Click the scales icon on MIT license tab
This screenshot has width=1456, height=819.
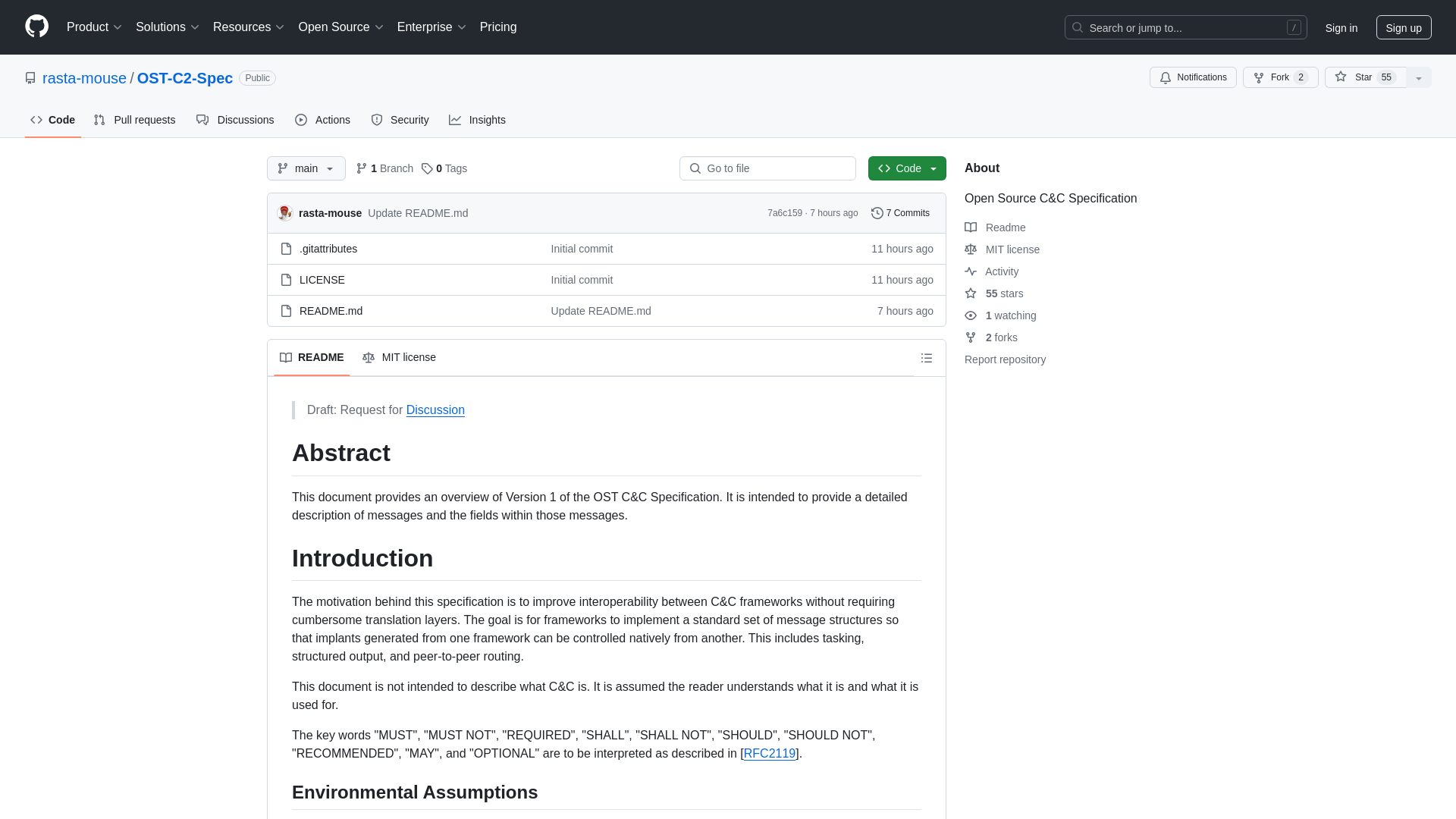tap(369, 357)
